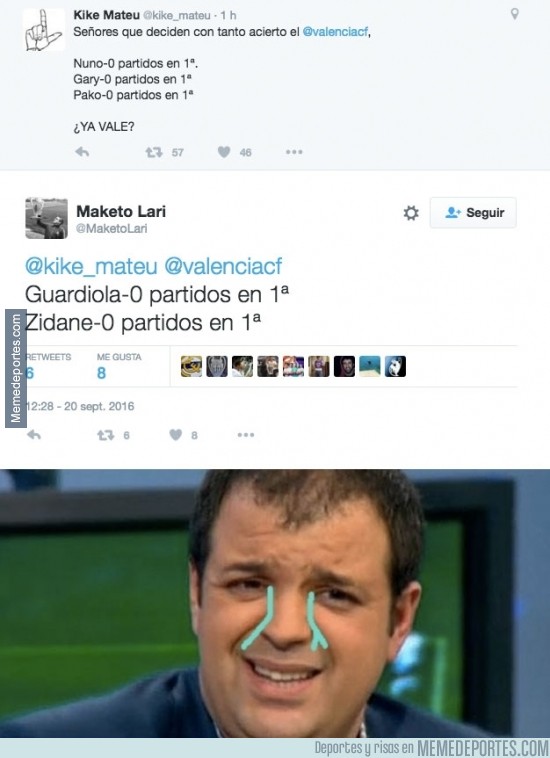
Task: Show the ME GUSTA likes count list
Action: 119,366
